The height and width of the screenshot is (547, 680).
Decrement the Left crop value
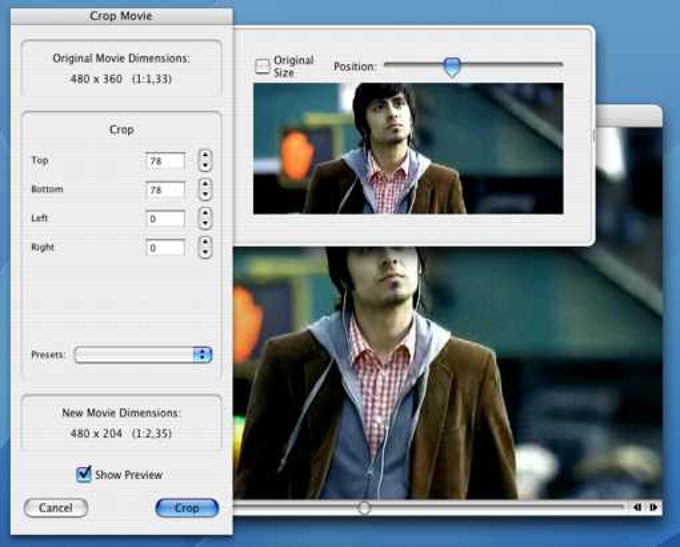(x=205, y=224)
